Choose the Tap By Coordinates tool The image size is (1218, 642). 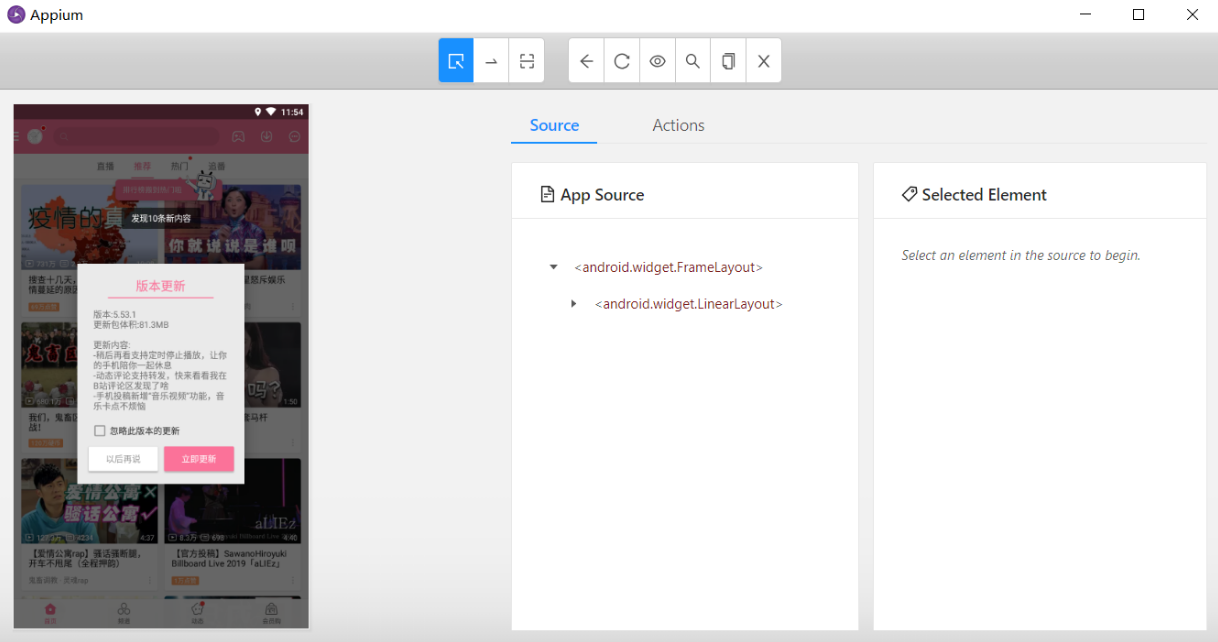point(527,61)
